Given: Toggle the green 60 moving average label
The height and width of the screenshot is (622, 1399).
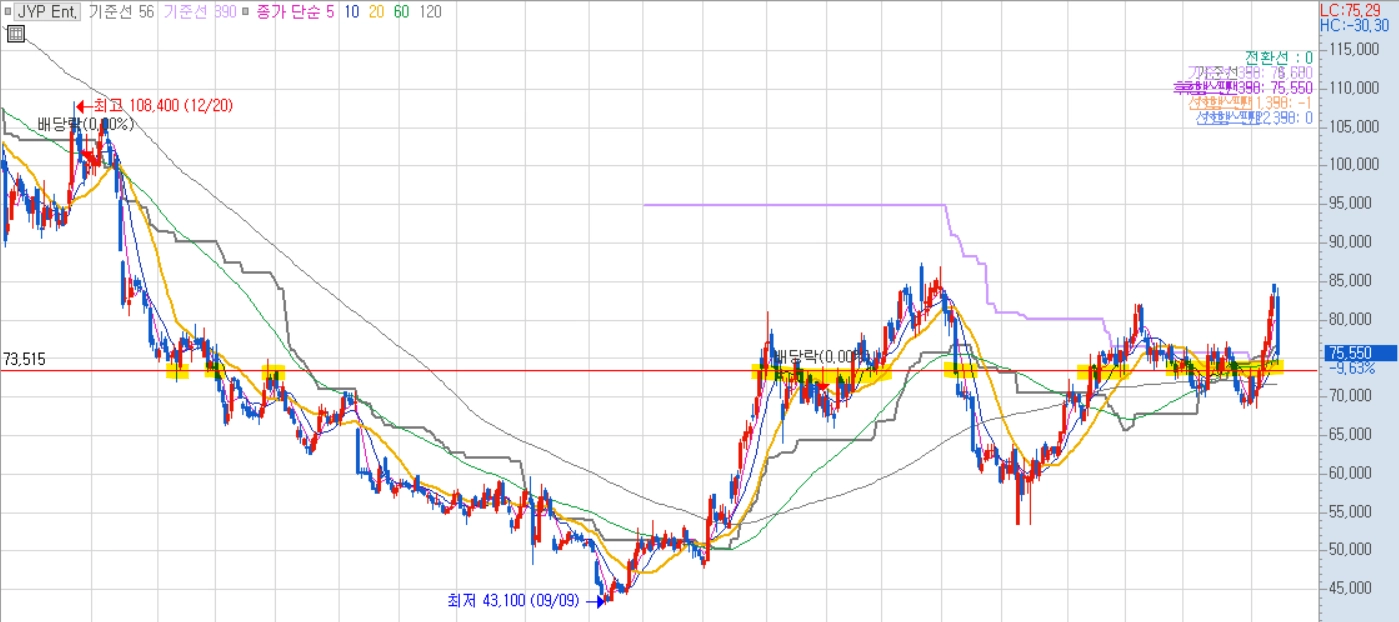Looking at the screenshot, I should coord(403,12).
